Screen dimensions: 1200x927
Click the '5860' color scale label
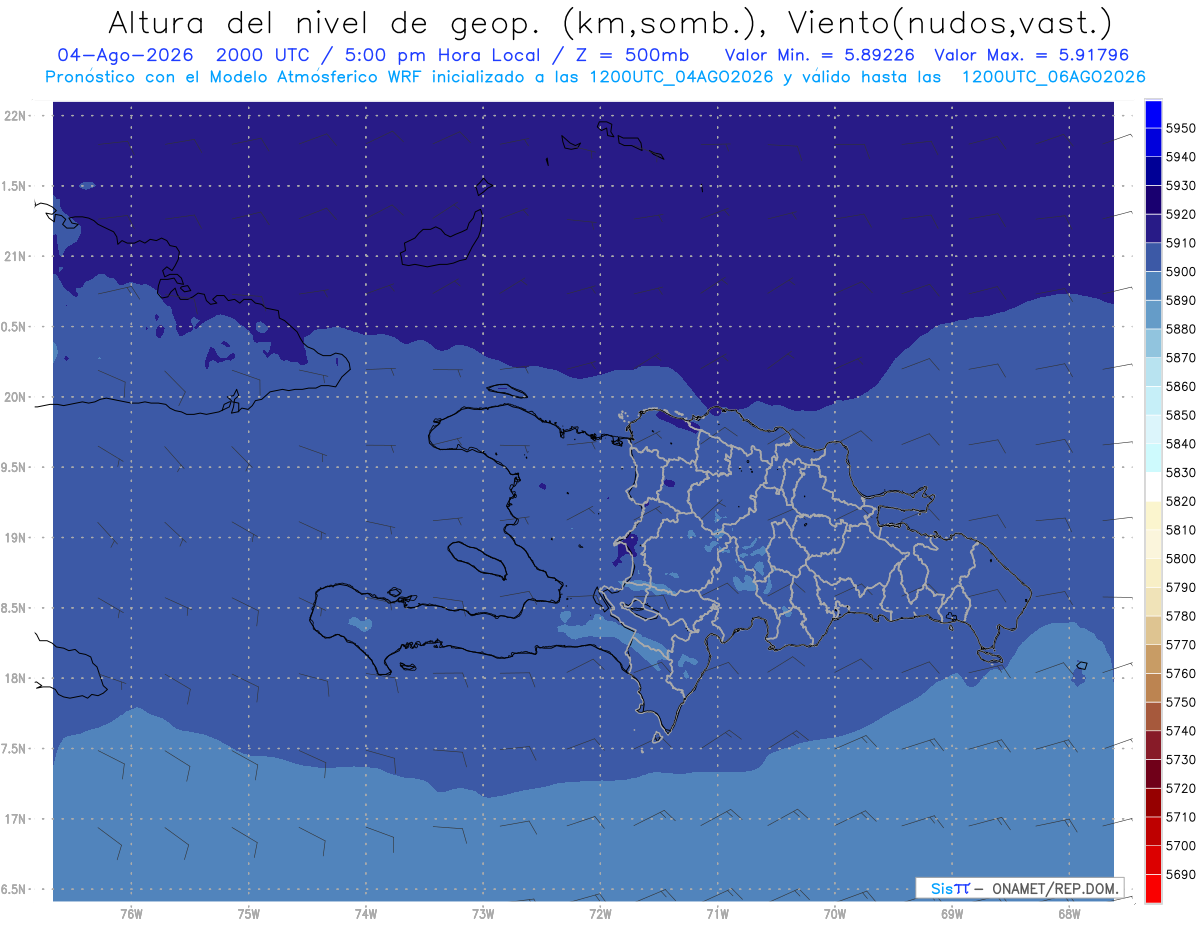[1180, 386]
